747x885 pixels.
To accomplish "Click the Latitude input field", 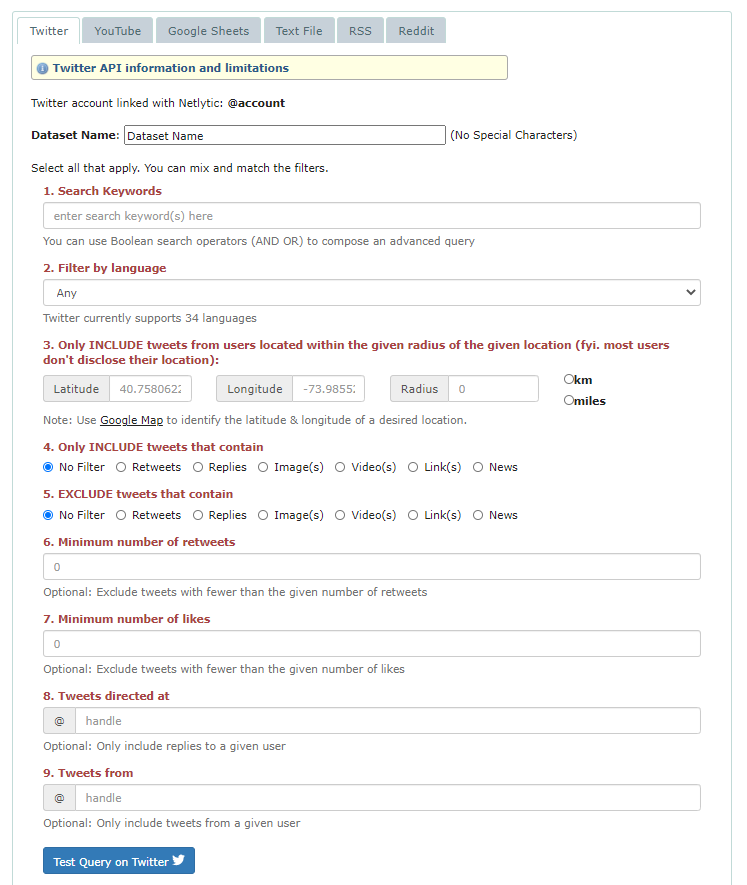I will [150, 389].
